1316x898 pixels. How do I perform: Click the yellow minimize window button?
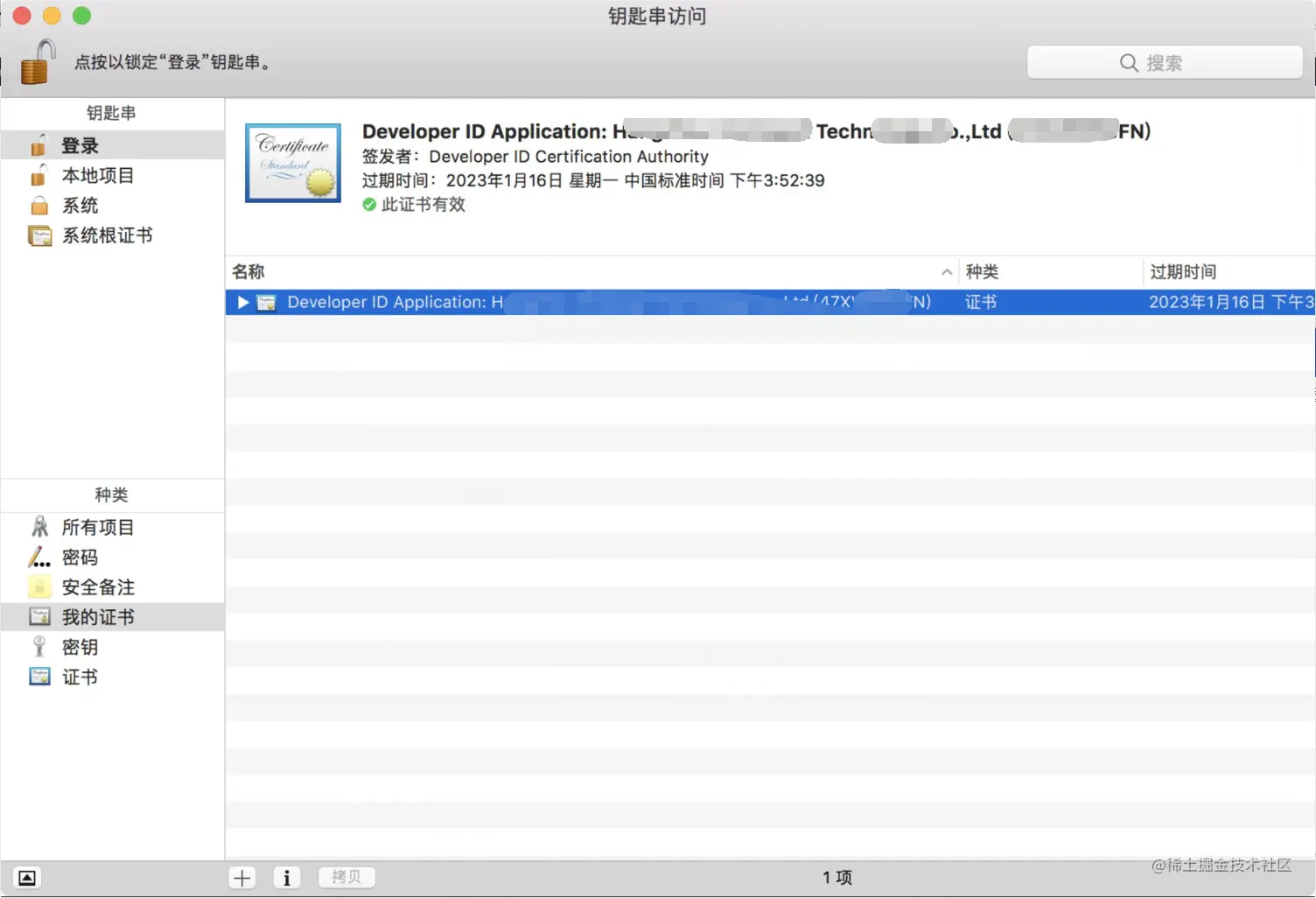click(x=52, y=16)
